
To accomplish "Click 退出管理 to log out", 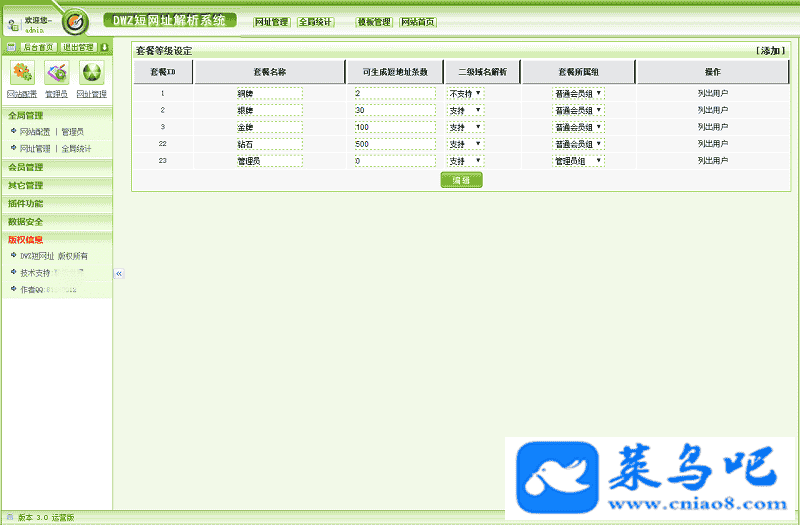I will (79, 47).
